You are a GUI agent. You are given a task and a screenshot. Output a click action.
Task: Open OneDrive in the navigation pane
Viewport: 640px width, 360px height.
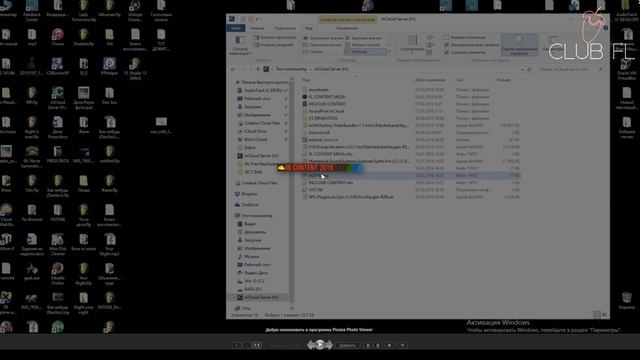(250, 205)
